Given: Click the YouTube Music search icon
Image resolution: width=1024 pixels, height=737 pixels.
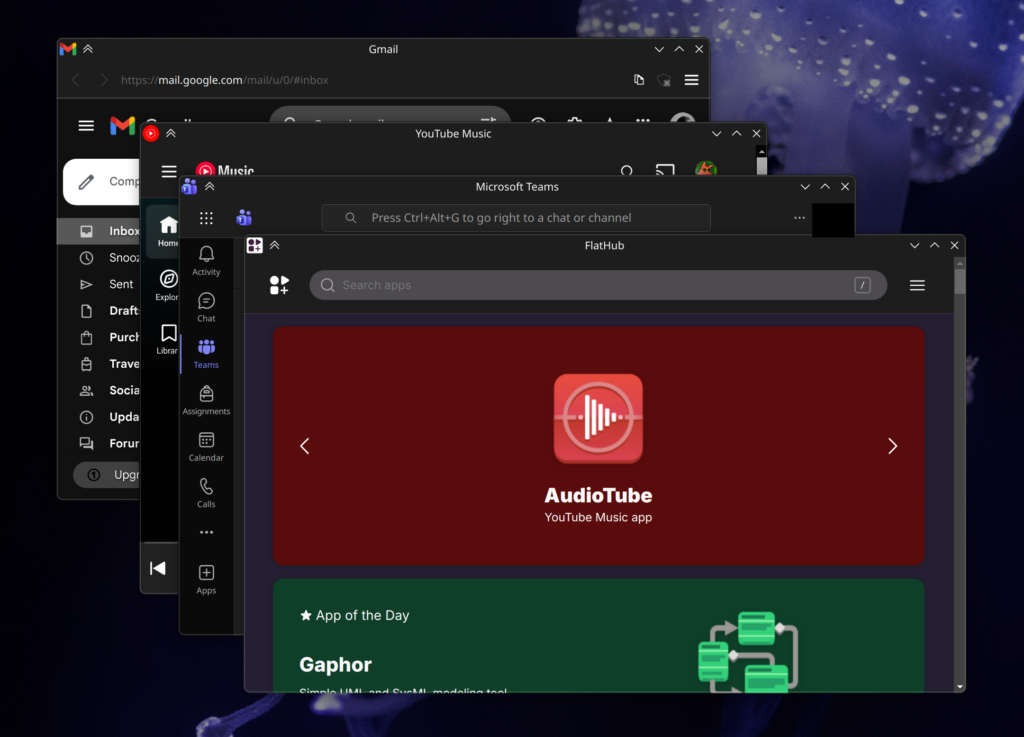Looking at the screenshot, I should pyautogui.click(x=627, y=172).
